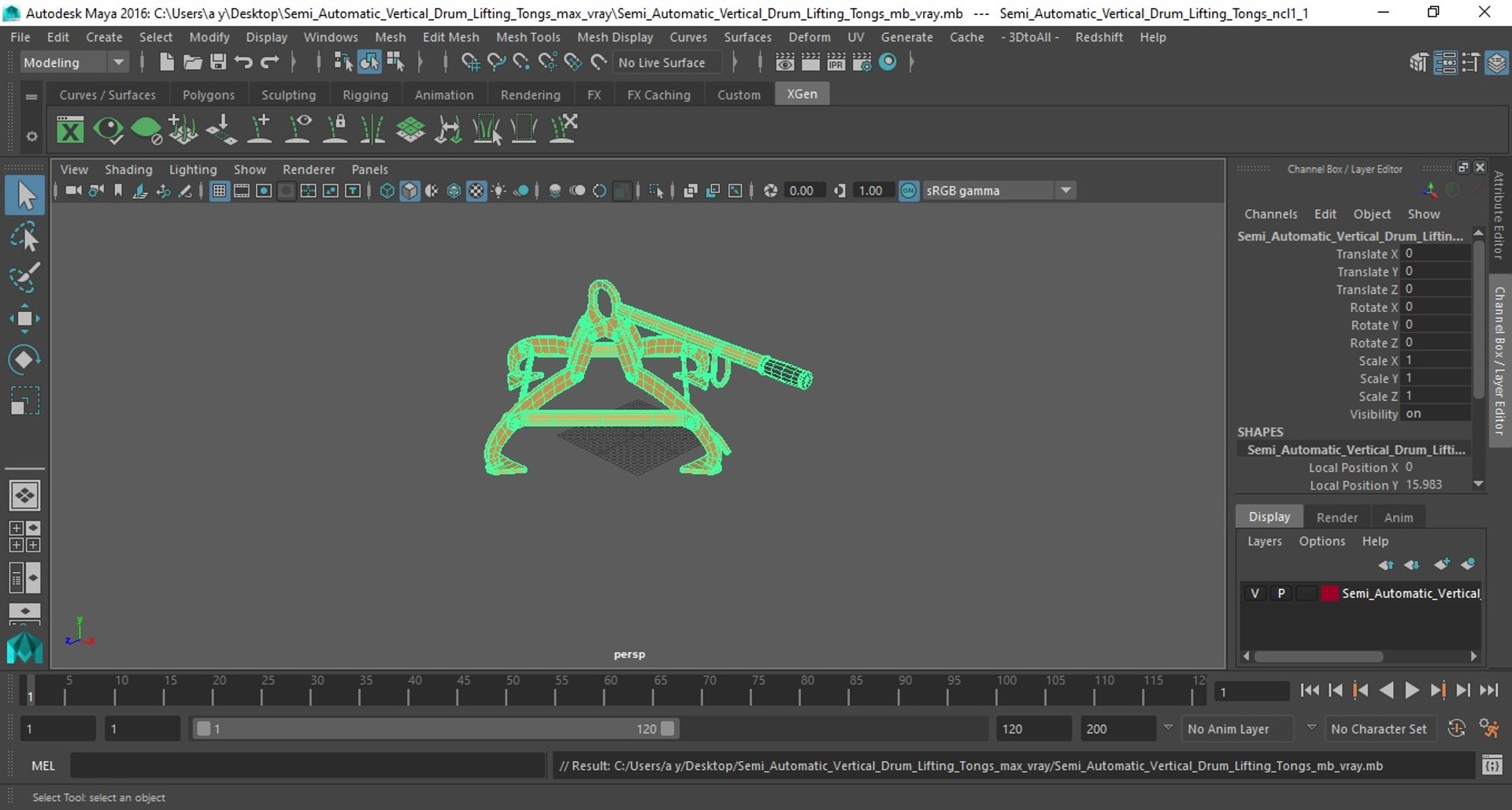Toggle the layer V visibility box
The width and height of the screenshot is (1512, 810).
pos(1255,593)
